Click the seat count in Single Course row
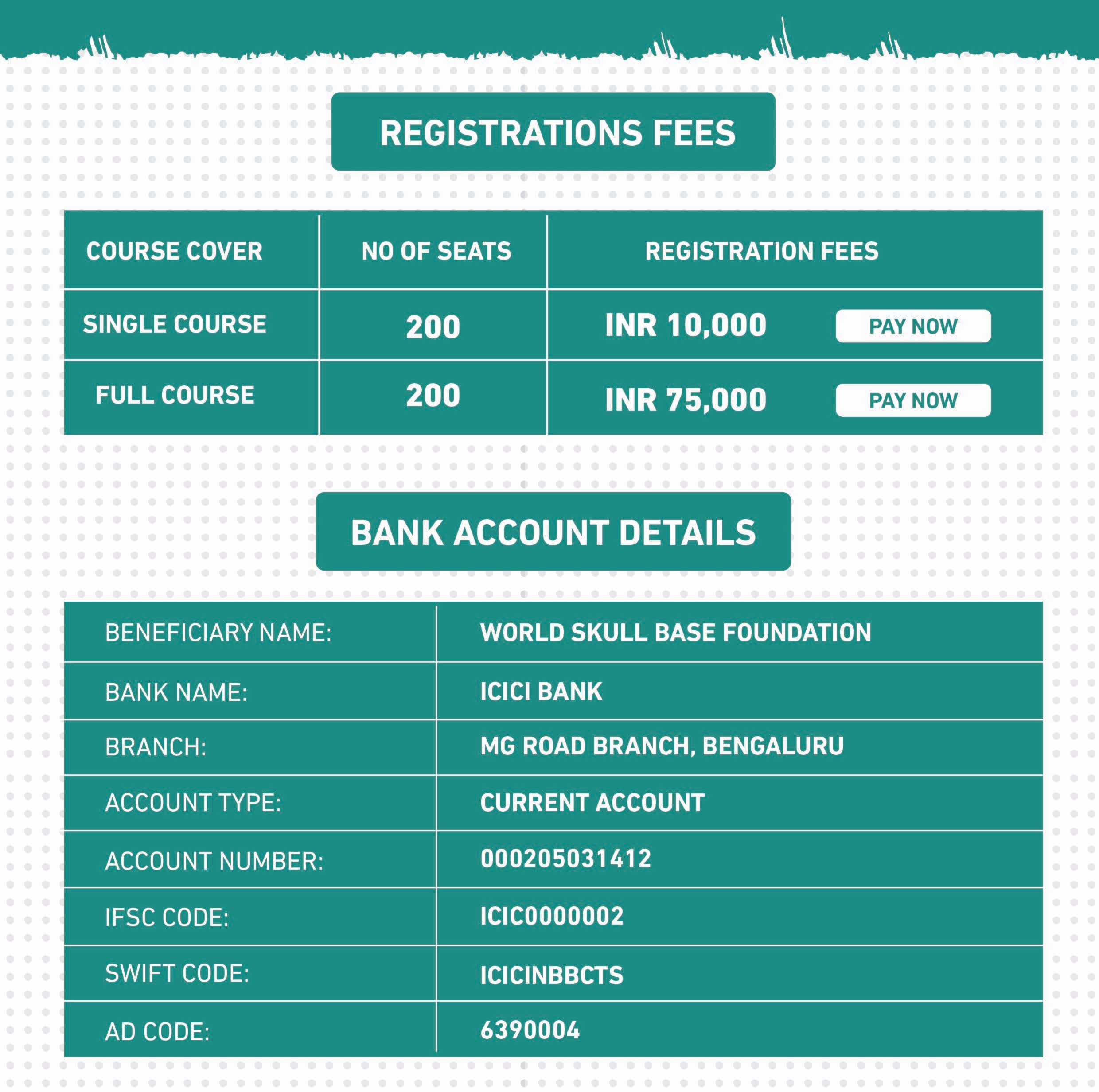This screenshot has width=1099, height=1092. [433, 327]
